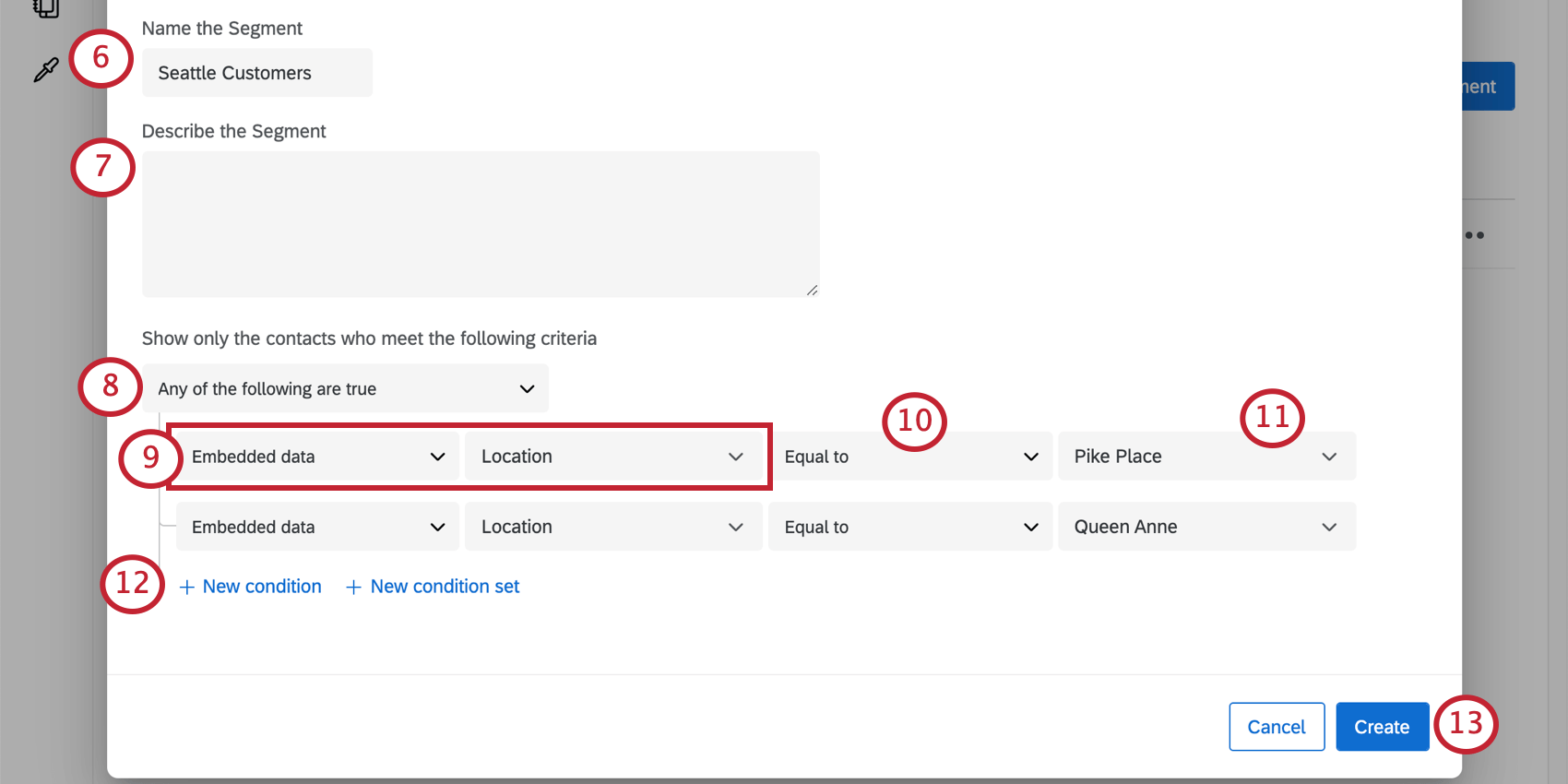Screen dimensions: 1568x784
Task: Focus the Describe the Segment text area
Action: tap(480, 224)
